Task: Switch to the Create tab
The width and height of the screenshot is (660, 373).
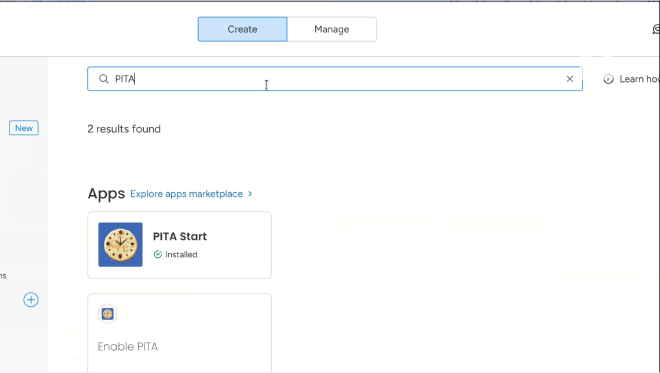Action: [x=242, y=29]
